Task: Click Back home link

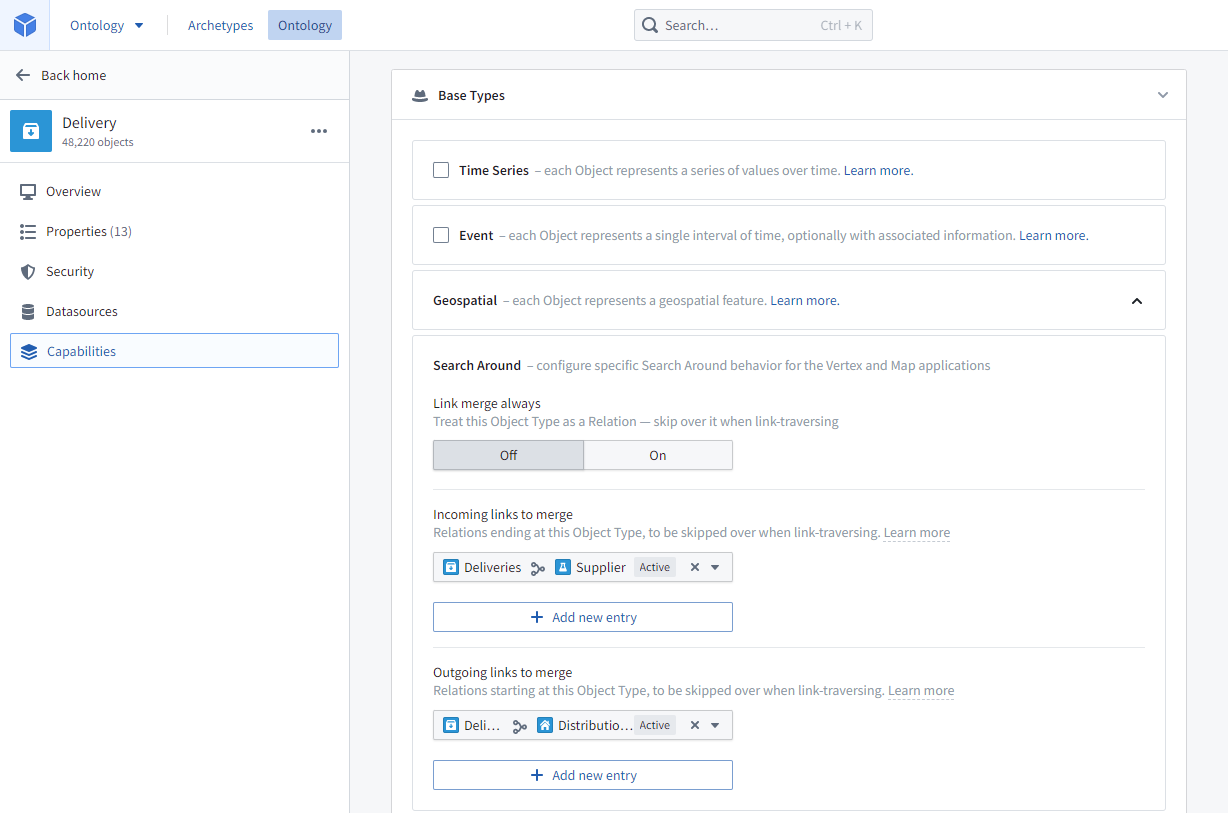Action: coord(73,75)
